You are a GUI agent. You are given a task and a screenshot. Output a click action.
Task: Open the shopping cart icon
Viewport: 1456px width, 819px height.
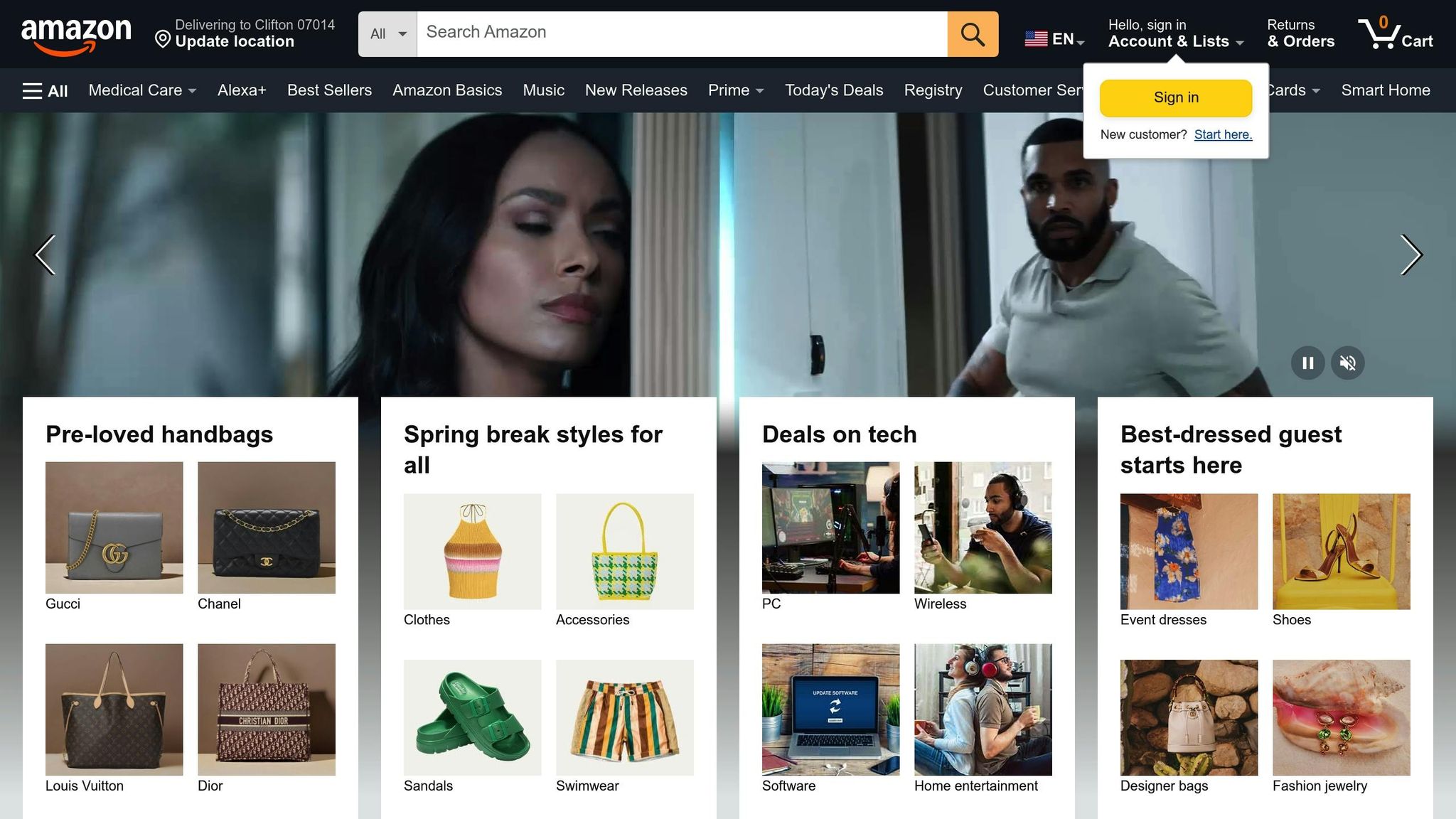[x=1395, y=33]
